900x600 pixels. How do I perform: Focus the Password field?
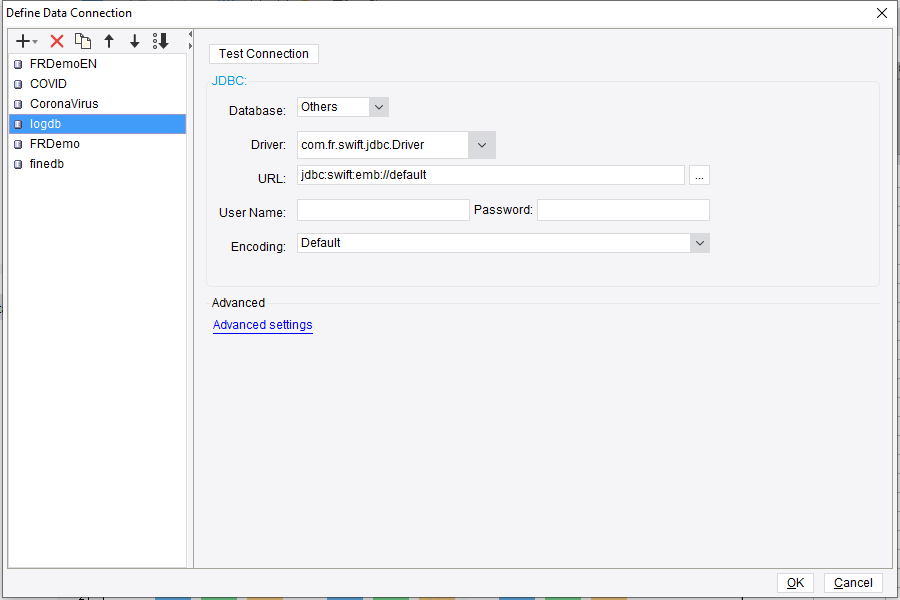tap(623, 210)
